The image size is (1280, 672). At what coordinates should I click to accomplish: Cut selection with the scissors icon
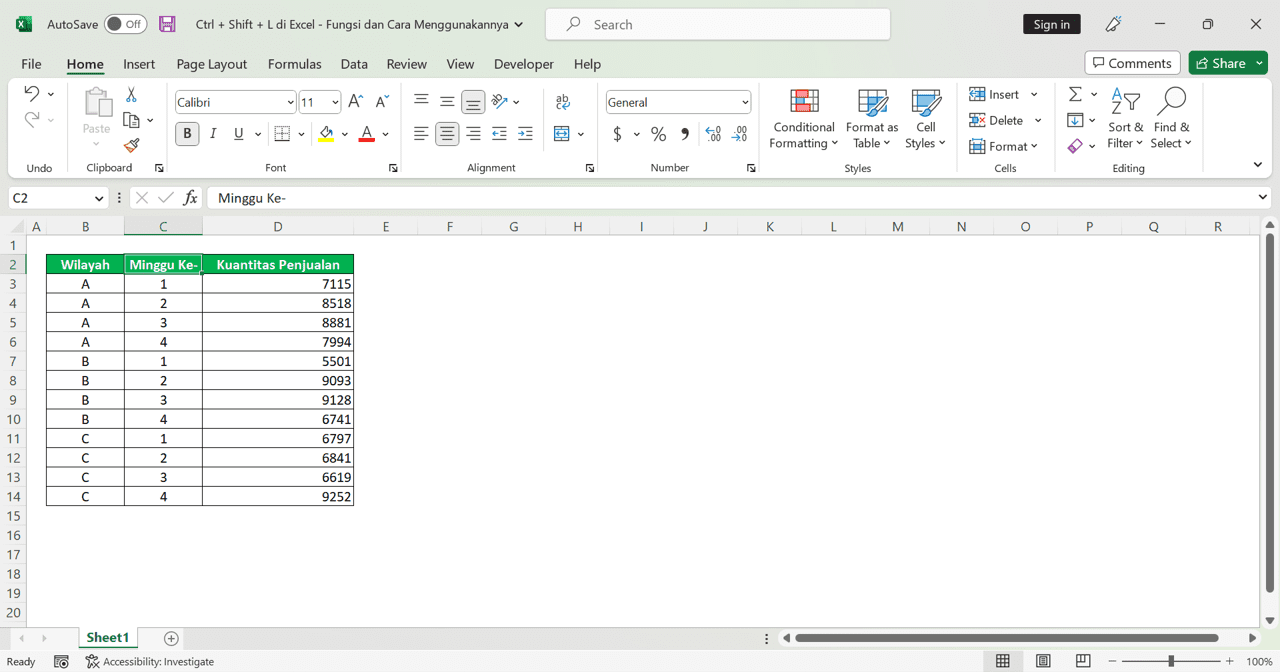click(131, 94)
